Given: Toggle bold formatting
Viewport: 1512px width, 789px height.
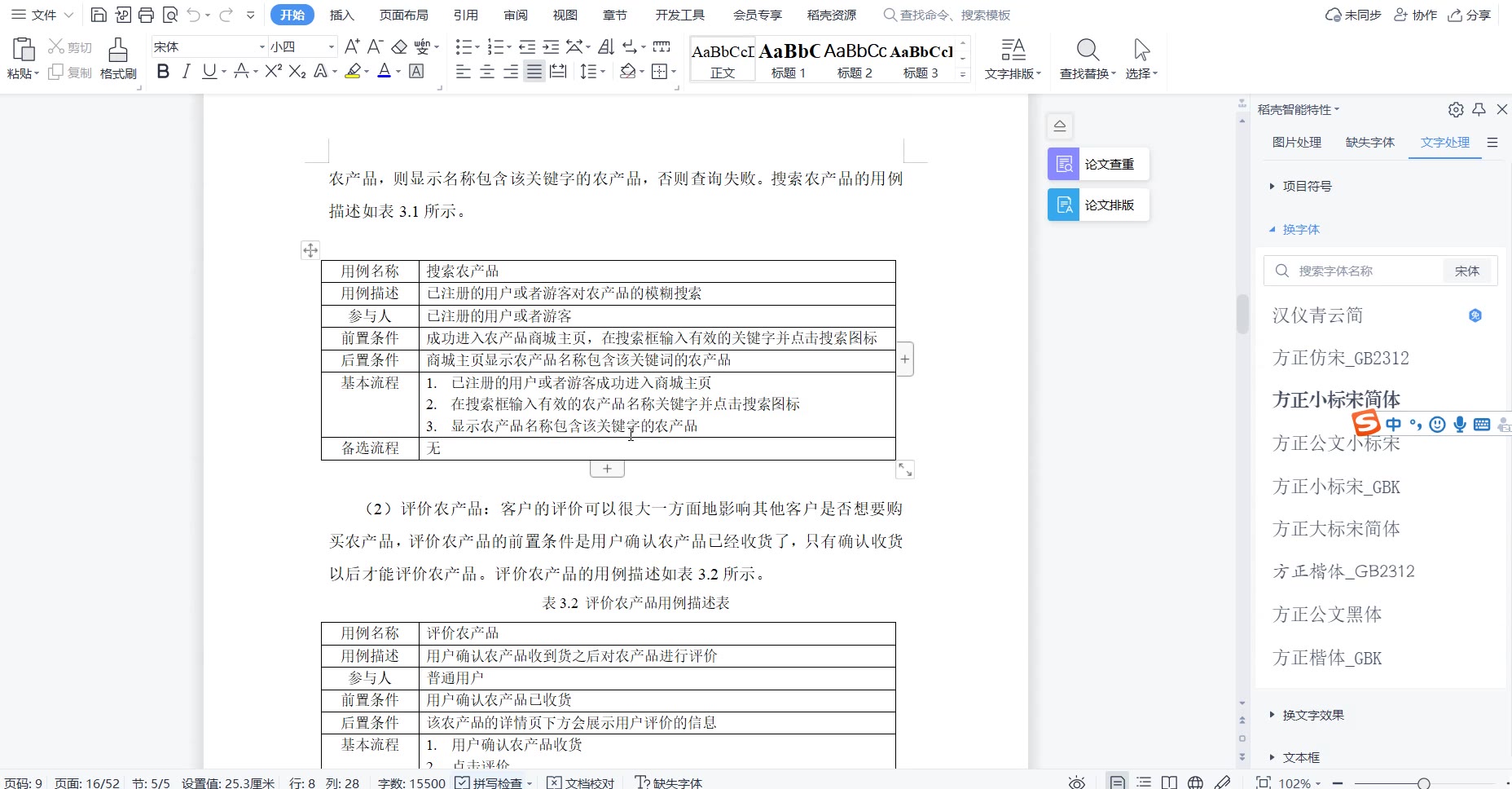Looking at the screenshot, I should [x=163, y=72].
